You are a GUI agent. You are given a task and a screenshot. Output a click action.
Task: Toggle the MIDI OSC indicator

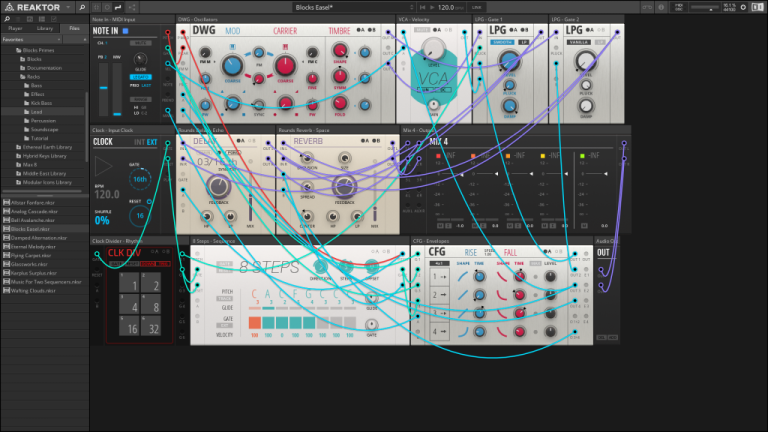[679, 7]
